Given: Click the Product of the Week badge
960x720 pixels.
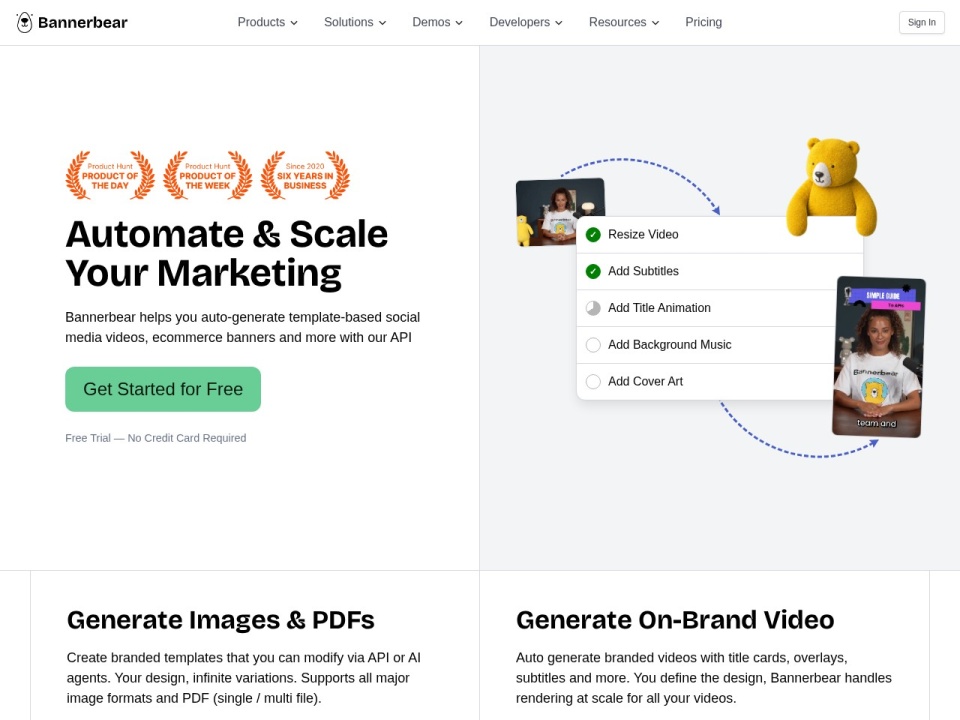Looking at the screenshot, I should pos(208,176).
